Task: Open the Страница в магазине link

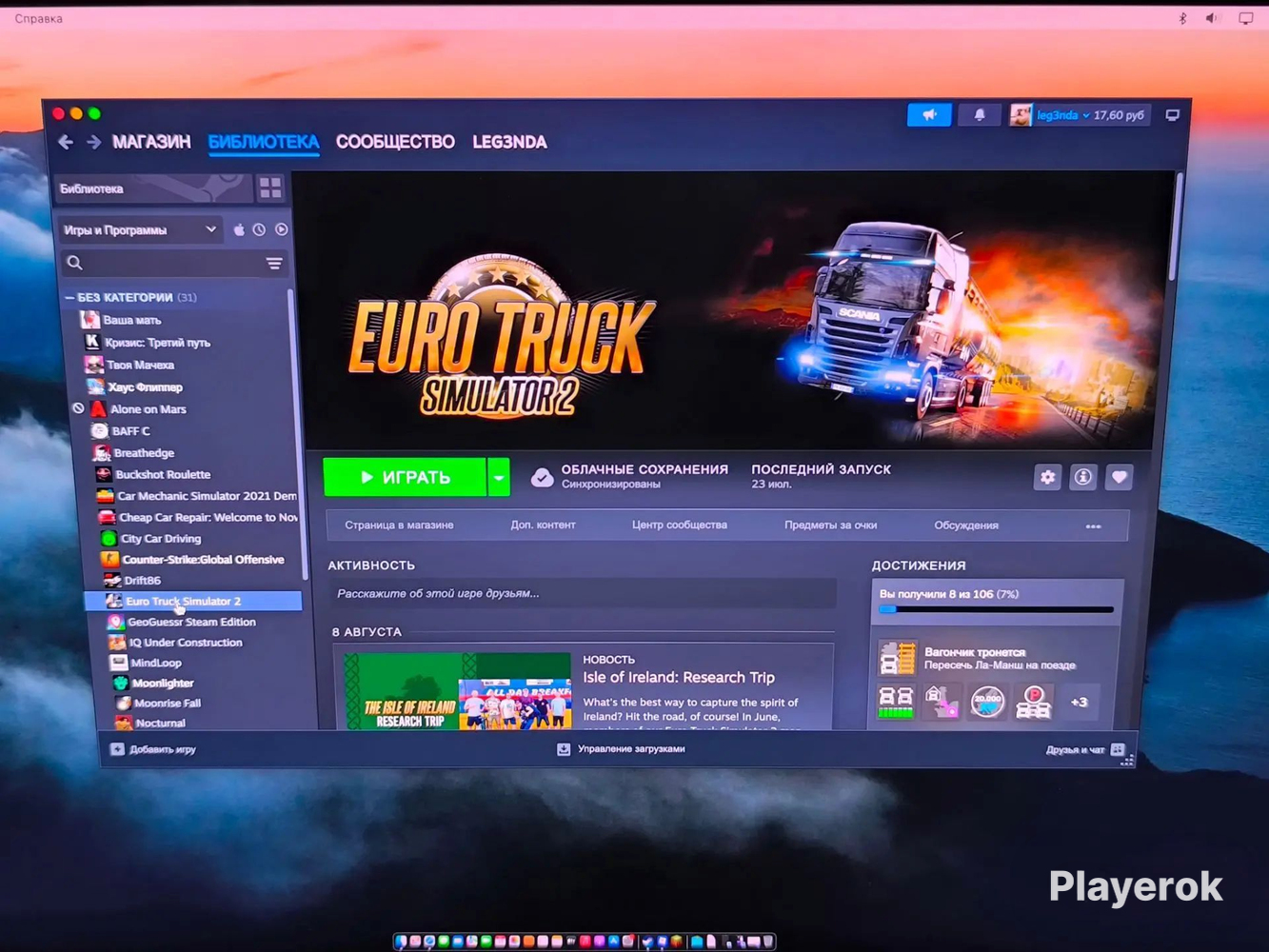Action: (x=399, y=525)
